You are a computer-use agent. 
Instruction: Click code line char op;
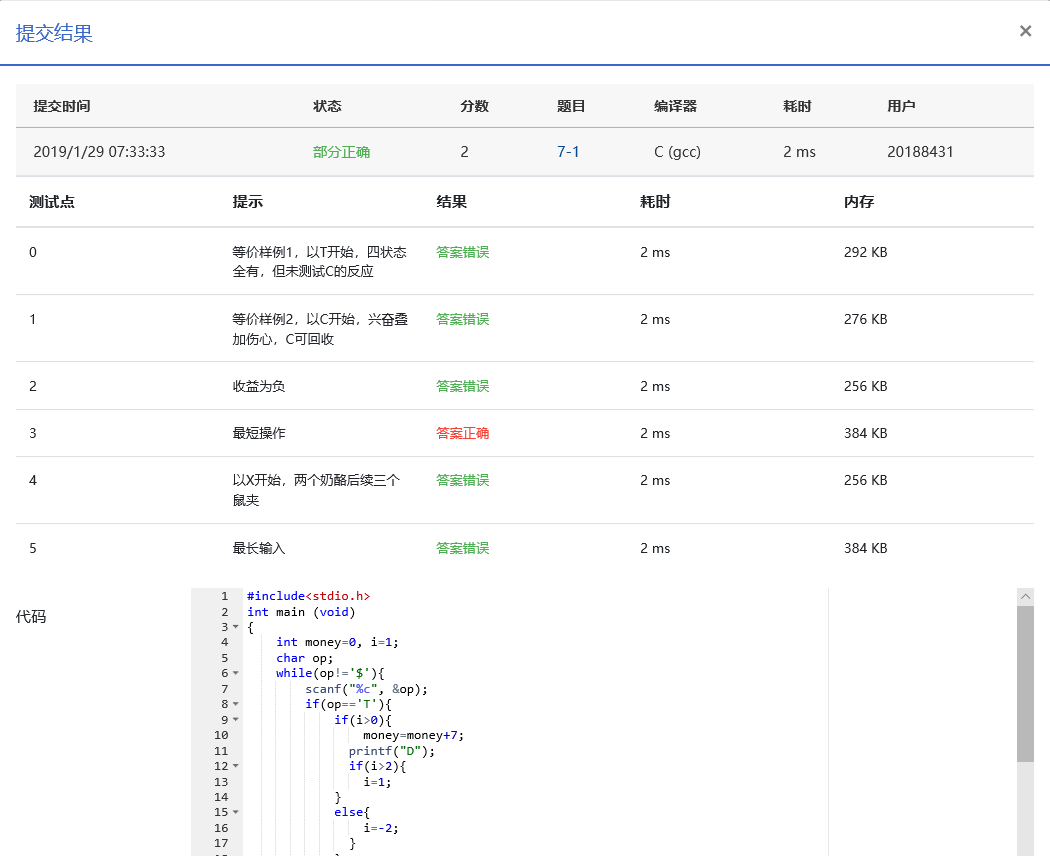tap(304, 658)
